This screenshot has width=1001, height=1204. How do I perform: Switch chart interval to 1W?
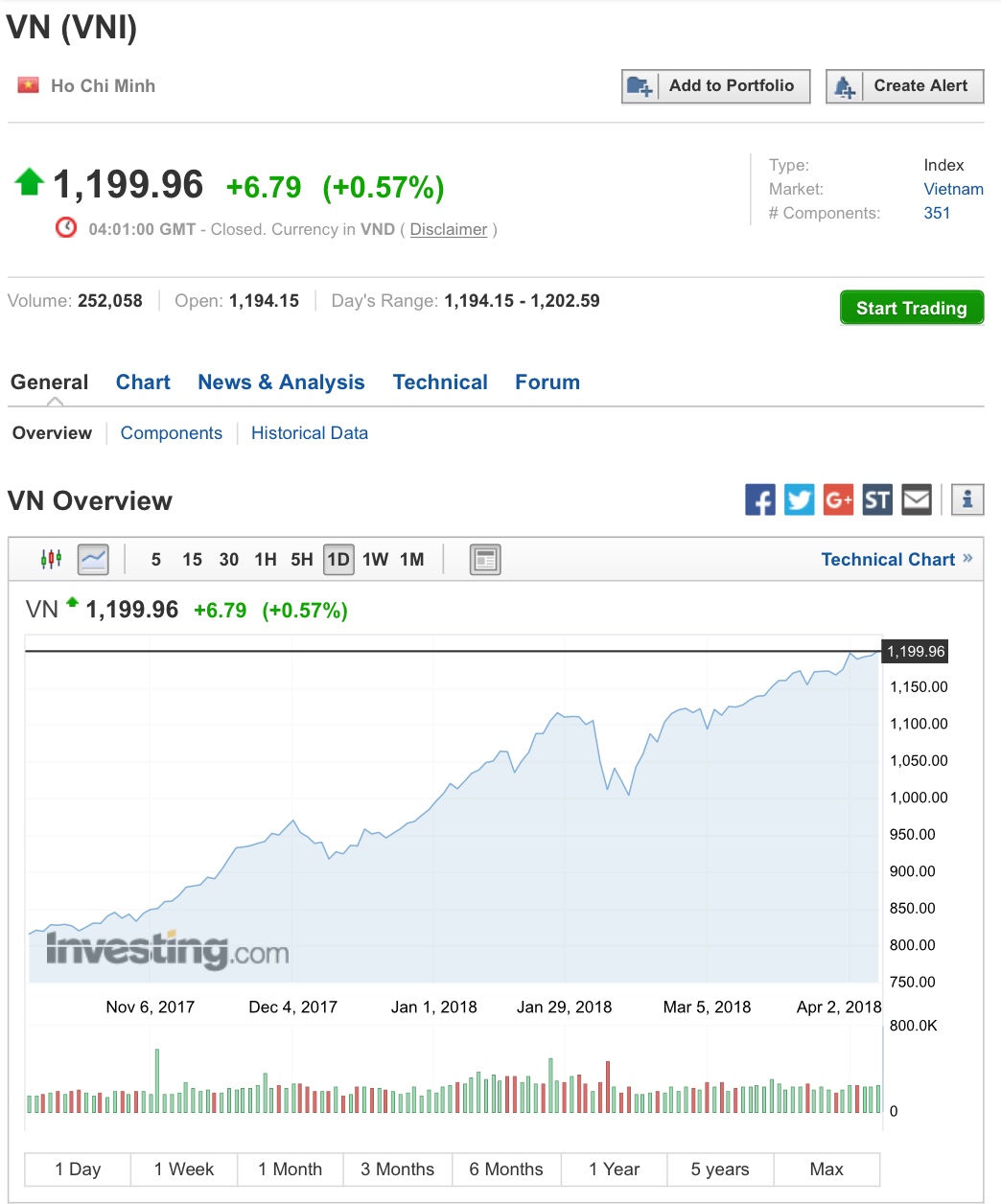[375, 559]
